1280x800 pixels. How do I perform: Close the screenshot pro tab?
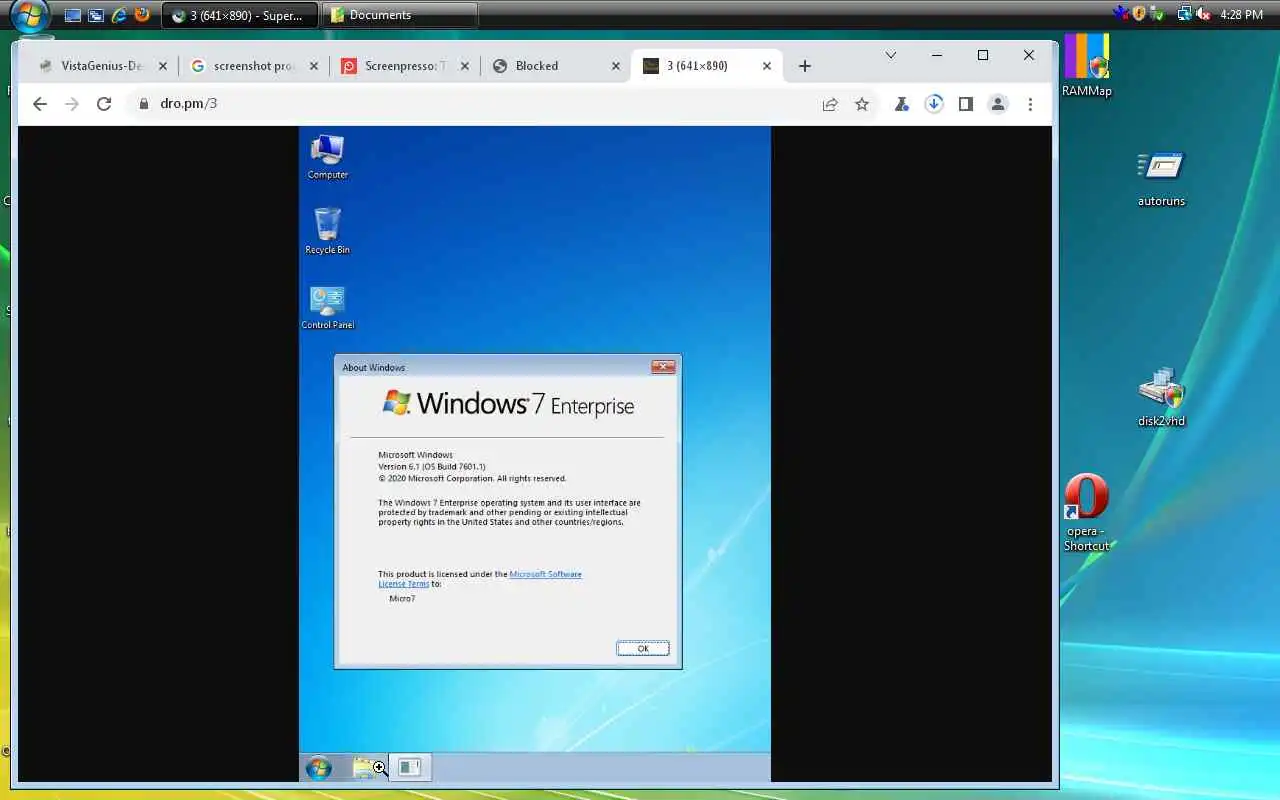click(314, 66)
